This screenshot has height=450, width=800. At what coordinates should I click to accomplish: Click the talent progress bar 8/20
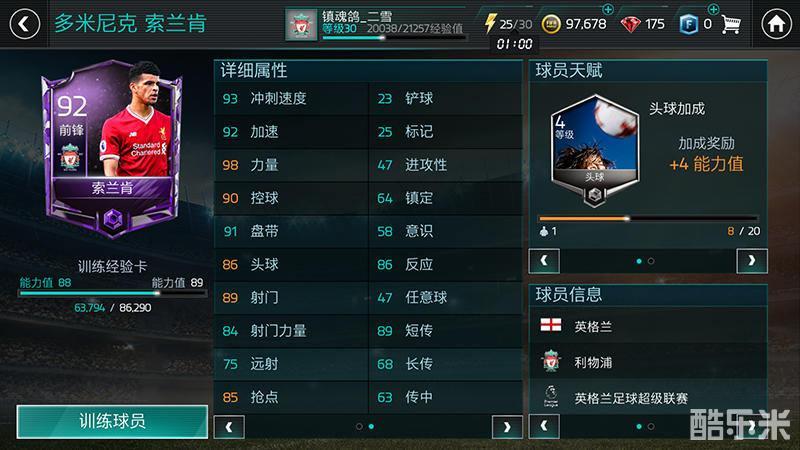coord(649,218)
